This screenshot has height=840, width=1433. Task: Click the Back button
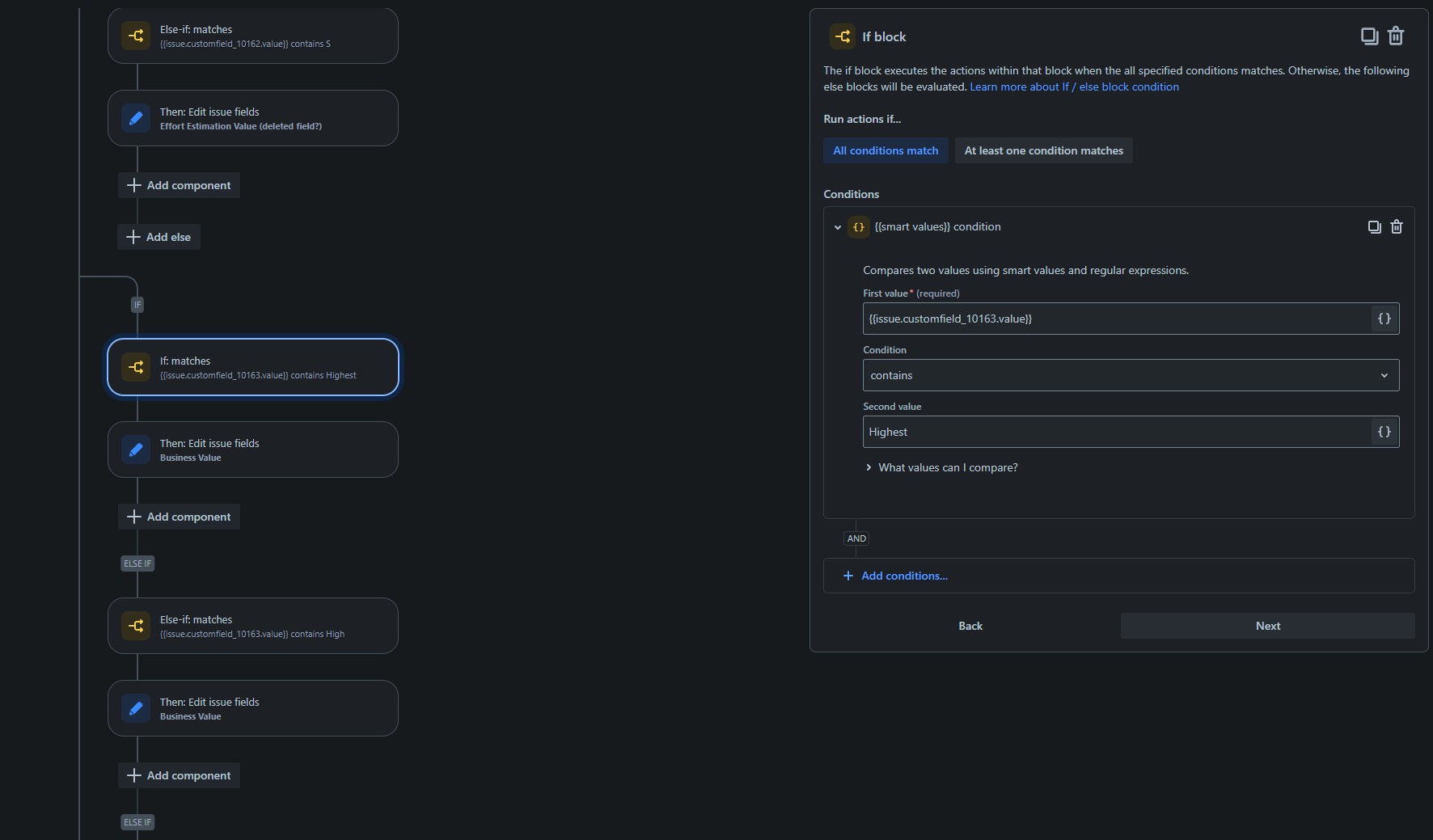point(970,626)
